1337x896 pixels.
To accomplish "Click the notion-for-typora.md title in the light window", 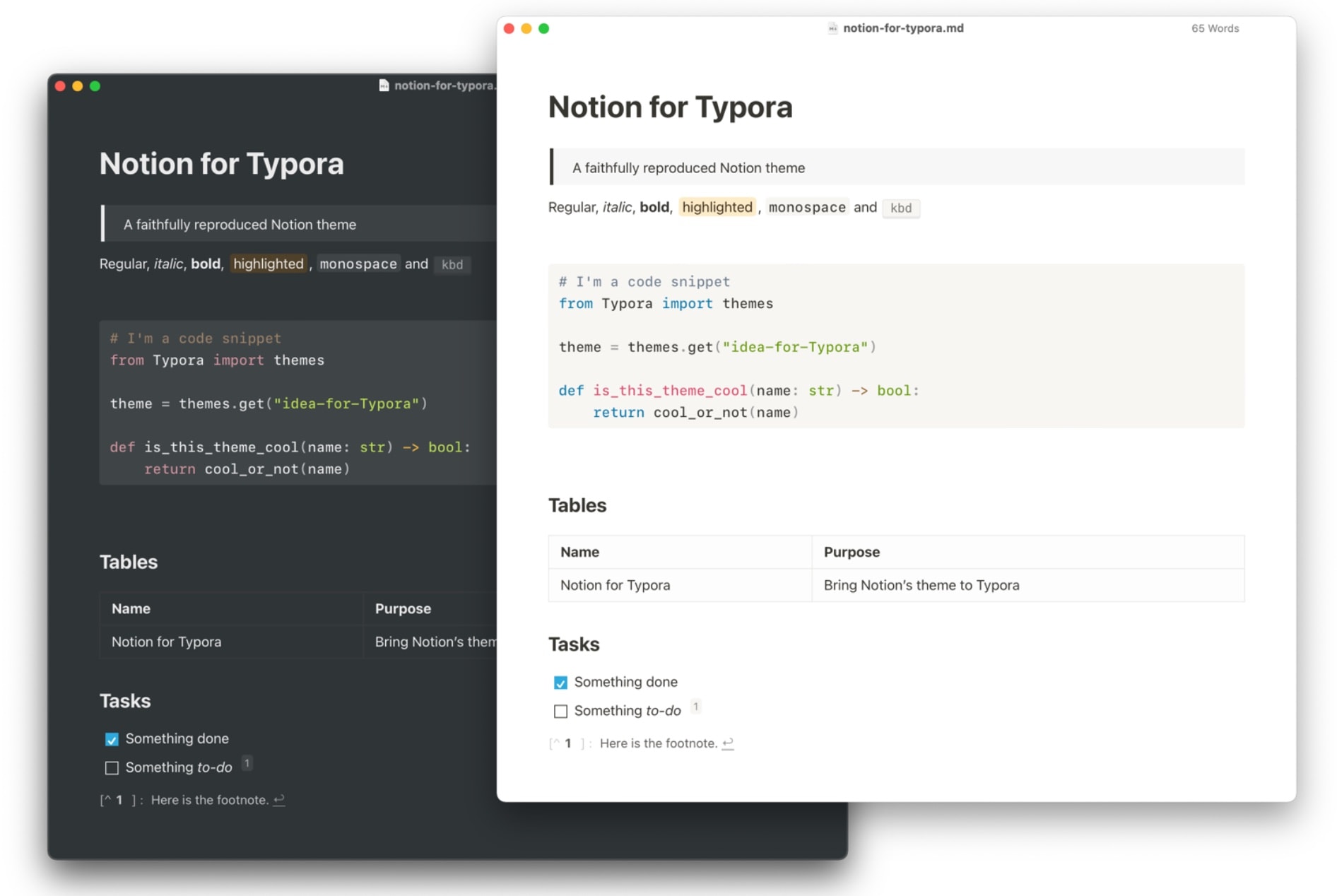I will (x=902, y=28).
